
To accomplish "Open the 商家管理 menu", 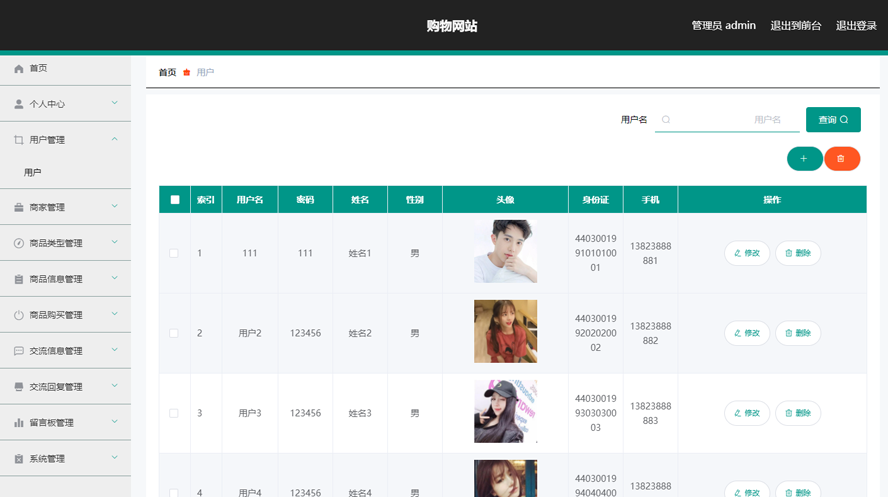I will 65,207.
